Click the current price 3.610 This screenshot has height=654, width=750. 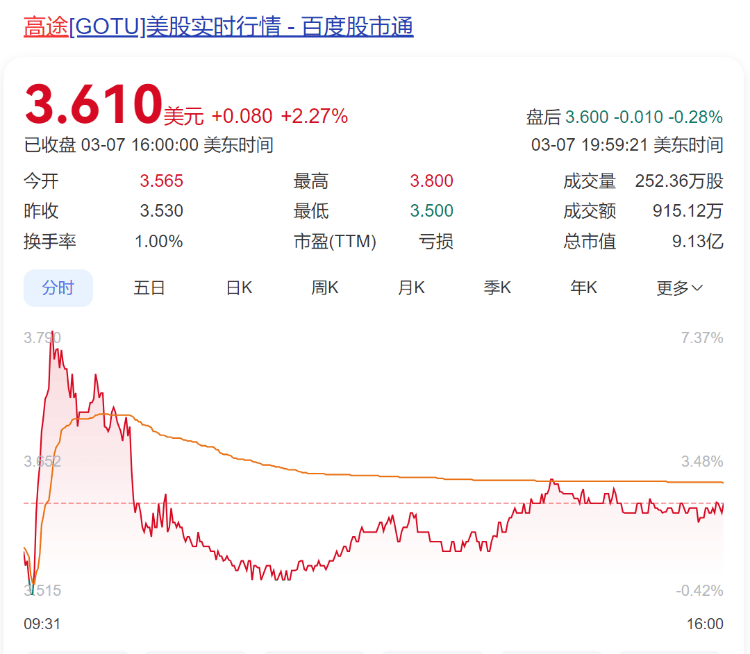94,104
